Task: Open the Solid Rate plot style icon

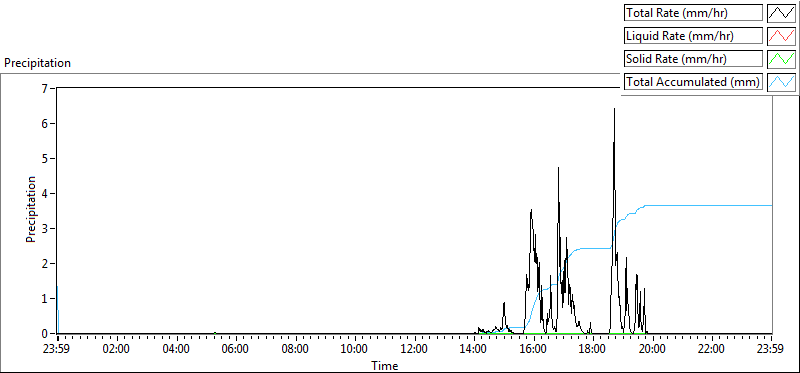Action: [782, 59]
